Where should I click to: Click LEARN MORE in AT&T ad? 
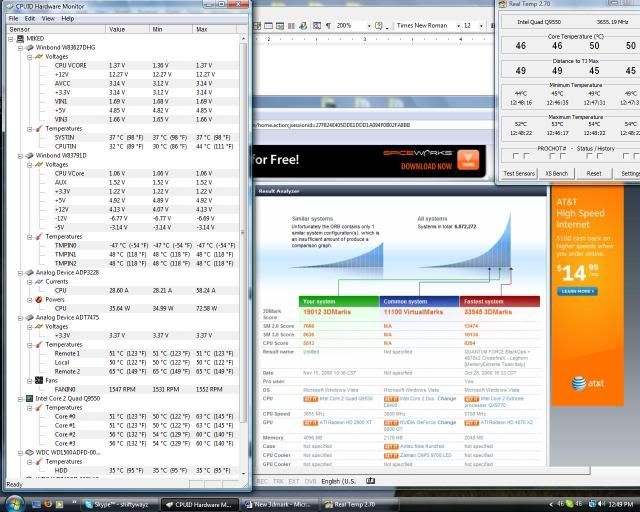coord(577,291)
